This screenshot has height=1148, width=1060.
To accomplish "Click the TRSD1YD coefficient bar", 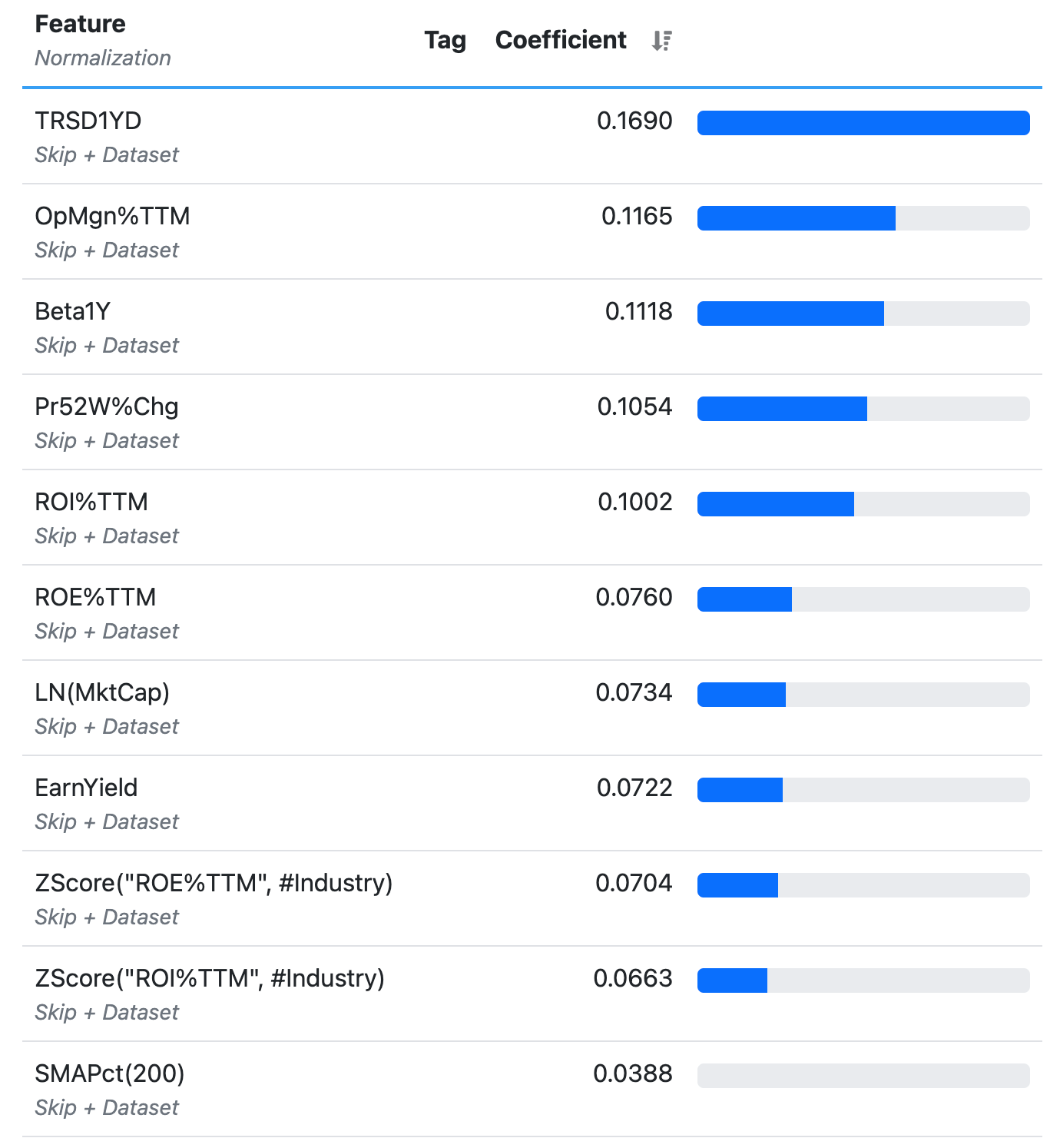I will [863, 123].
